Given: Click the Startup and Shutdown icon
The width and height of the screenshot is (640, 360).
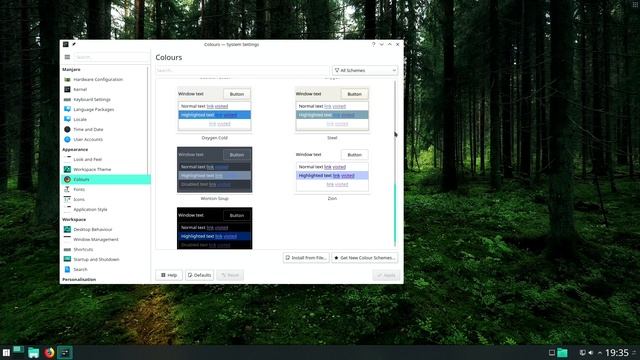Looking at the screenshot, I should point(67,259).
